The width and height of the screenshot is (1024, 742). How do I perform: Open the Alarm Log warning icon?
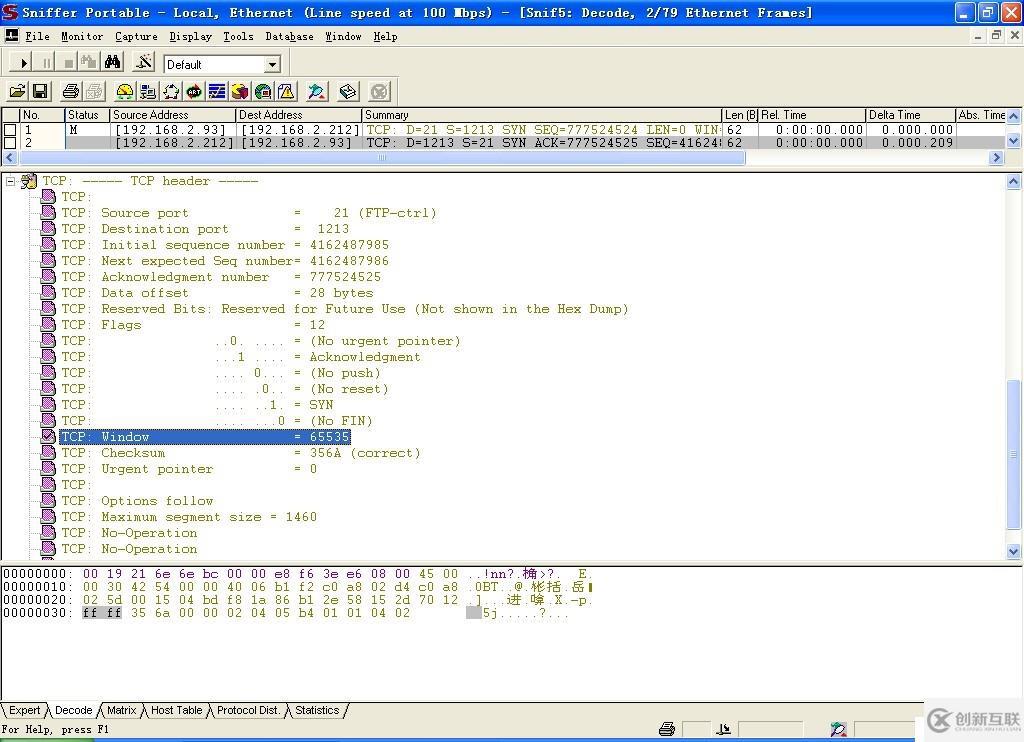pyautogui.click(x=286, y=91)
